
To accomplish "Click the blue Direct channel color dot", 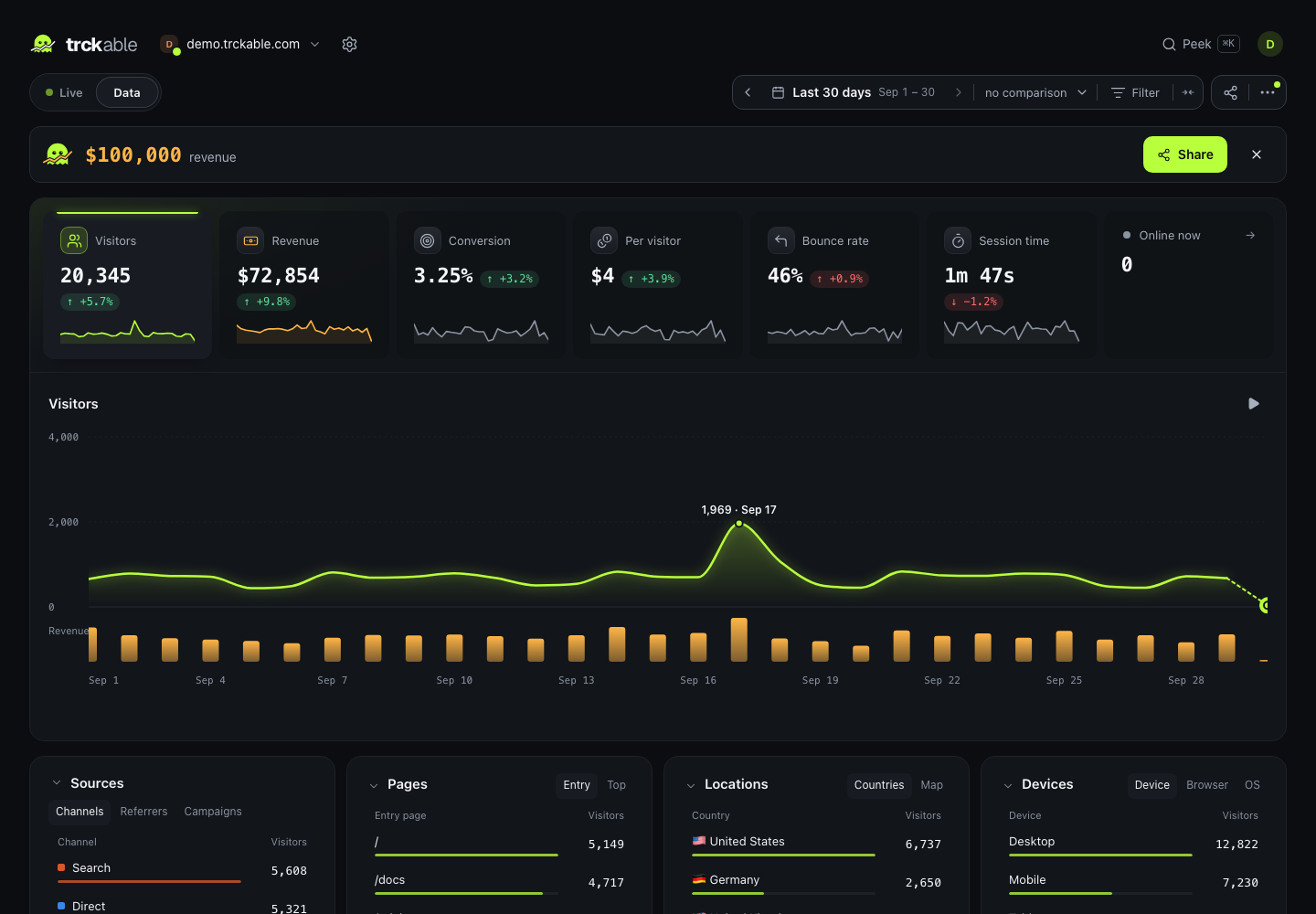I will point(61,906).
